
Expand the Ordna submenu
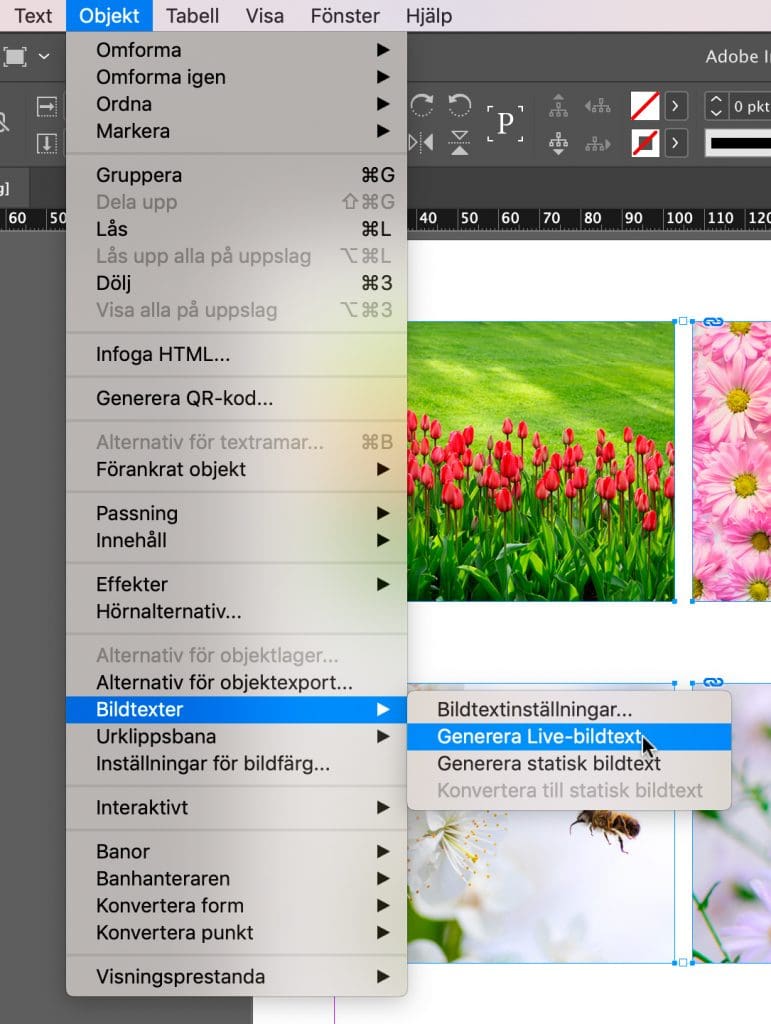click(236, 104)
